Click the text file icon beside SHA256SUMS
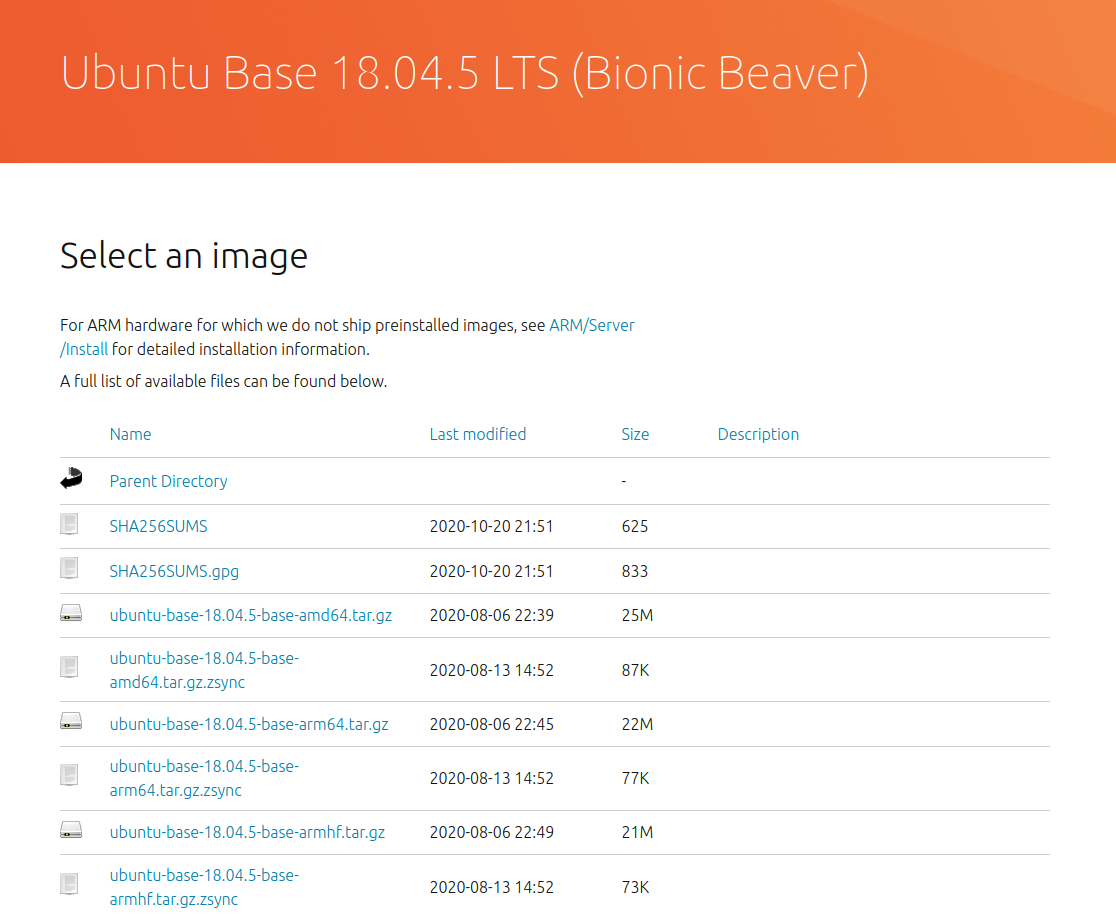Screen dimensions: 1116x916 point(69,524)
